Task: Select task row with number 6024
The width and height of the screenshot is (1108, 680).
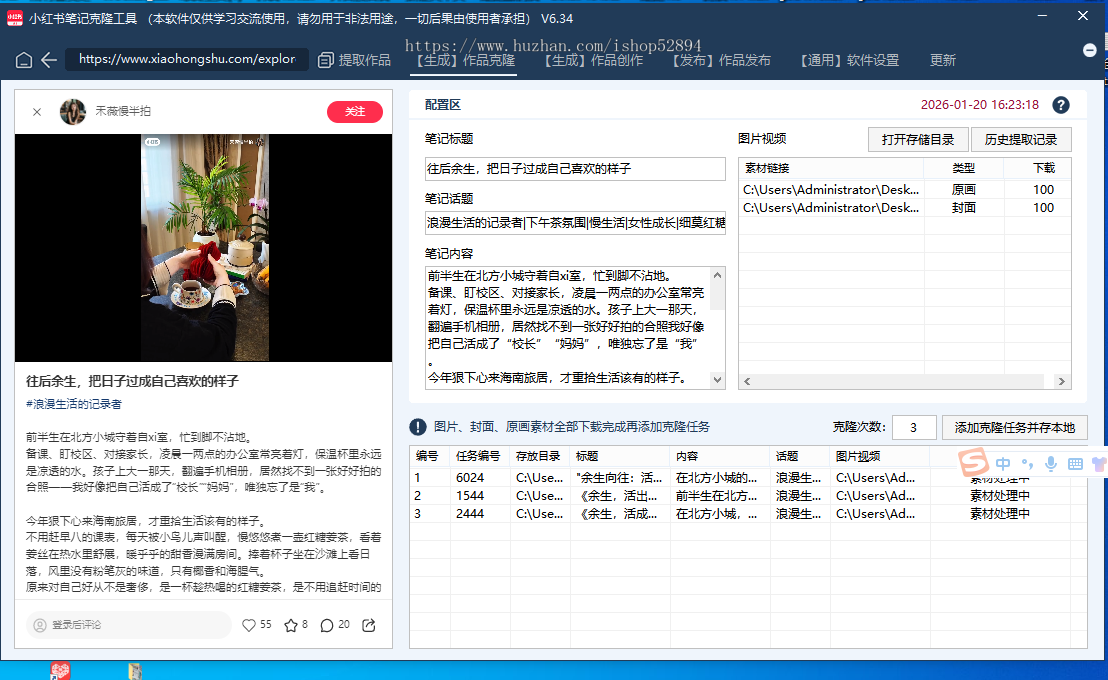Action: pos(748,478)
